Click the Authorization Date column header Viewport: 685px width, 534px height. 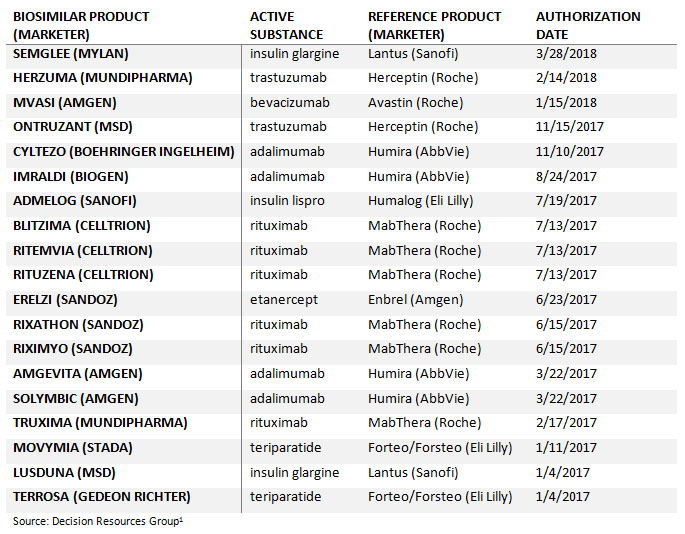(588, 25)
